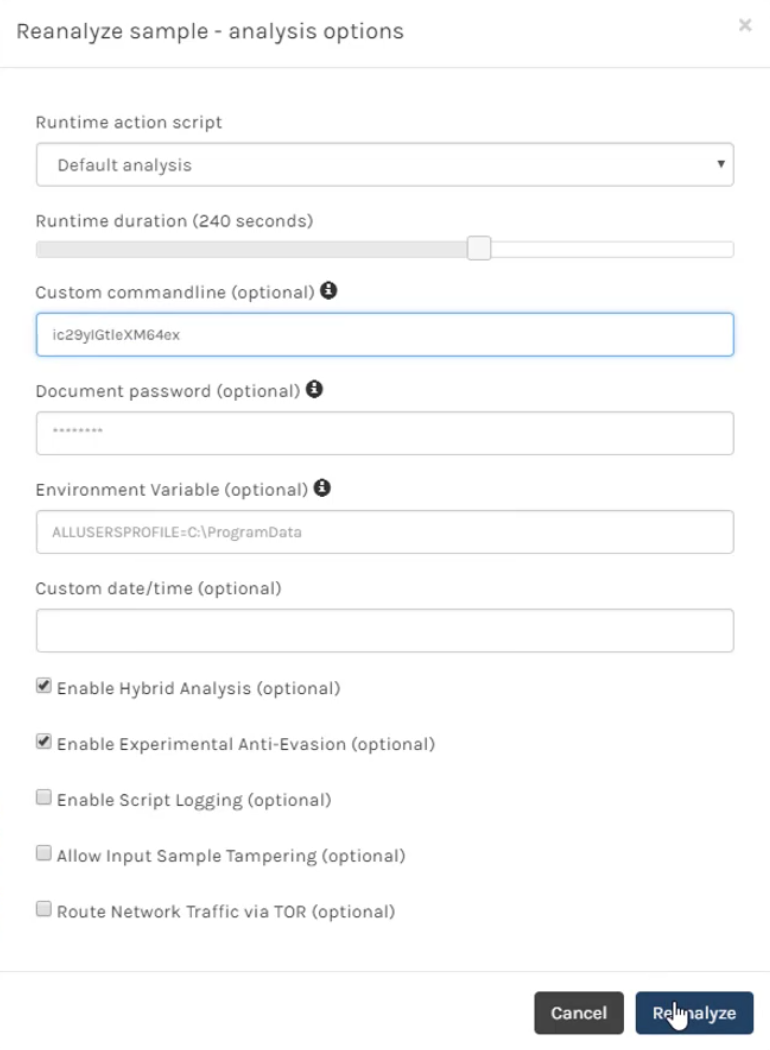The image size is (770, 1050).
Task: Check Allow Input Sample Tampering option
Action: pos(44,853)
